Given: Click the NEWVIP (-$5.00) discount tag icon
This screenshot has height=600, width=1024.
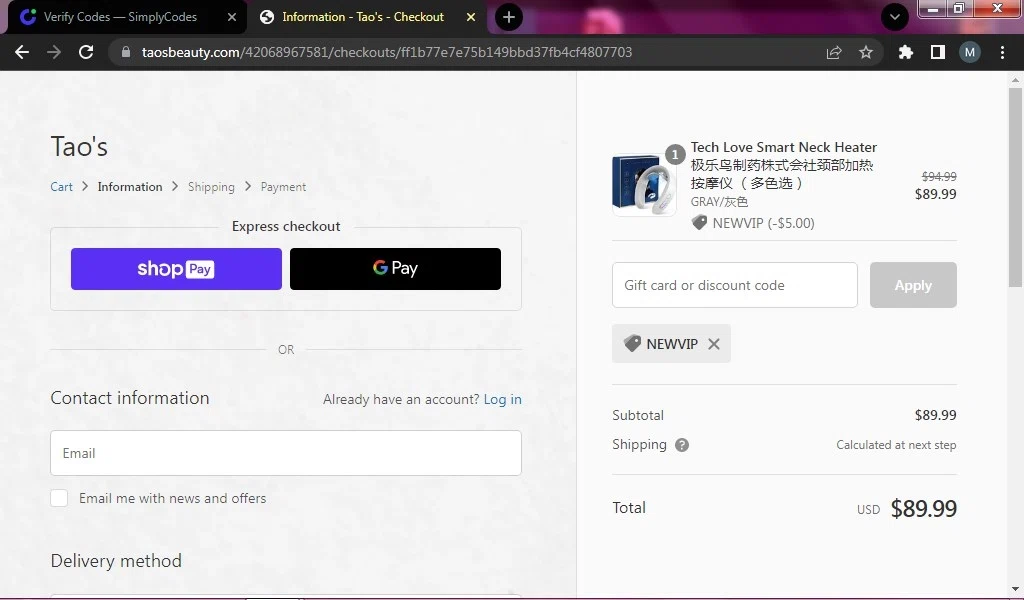Looking at the screenshot, I should pos(699,223).
